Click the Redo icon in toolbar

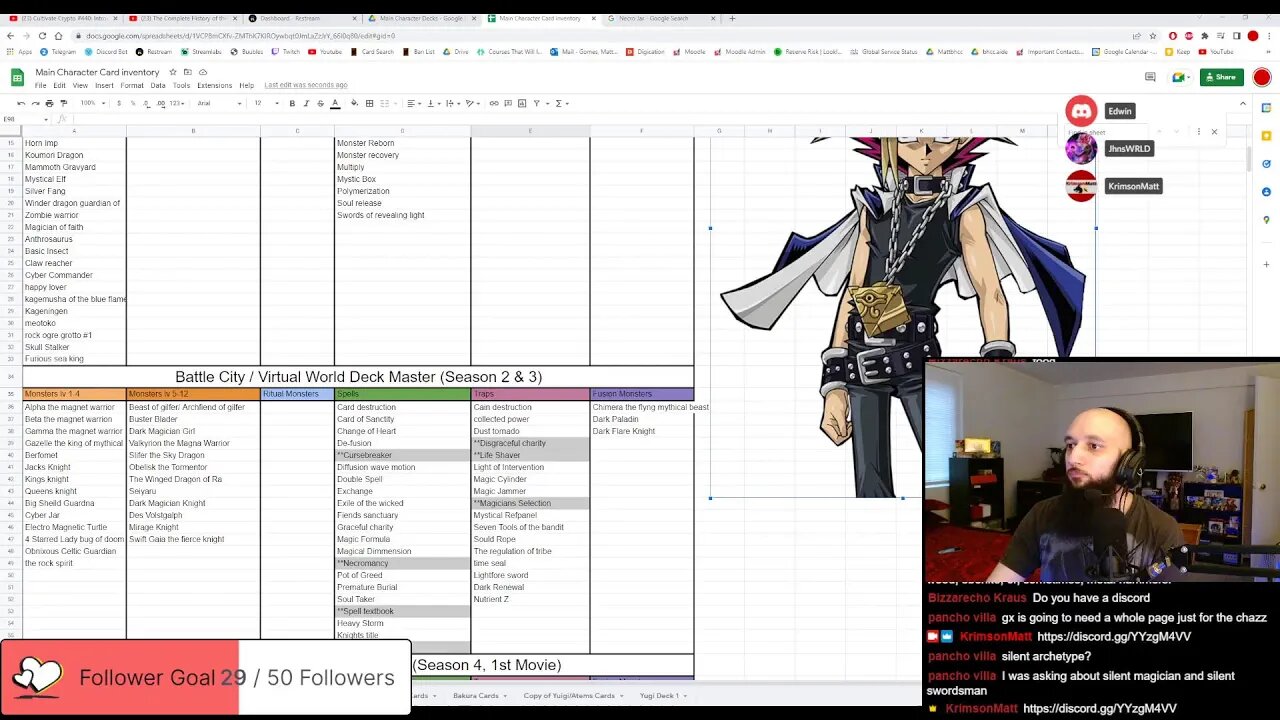[35, 103]
